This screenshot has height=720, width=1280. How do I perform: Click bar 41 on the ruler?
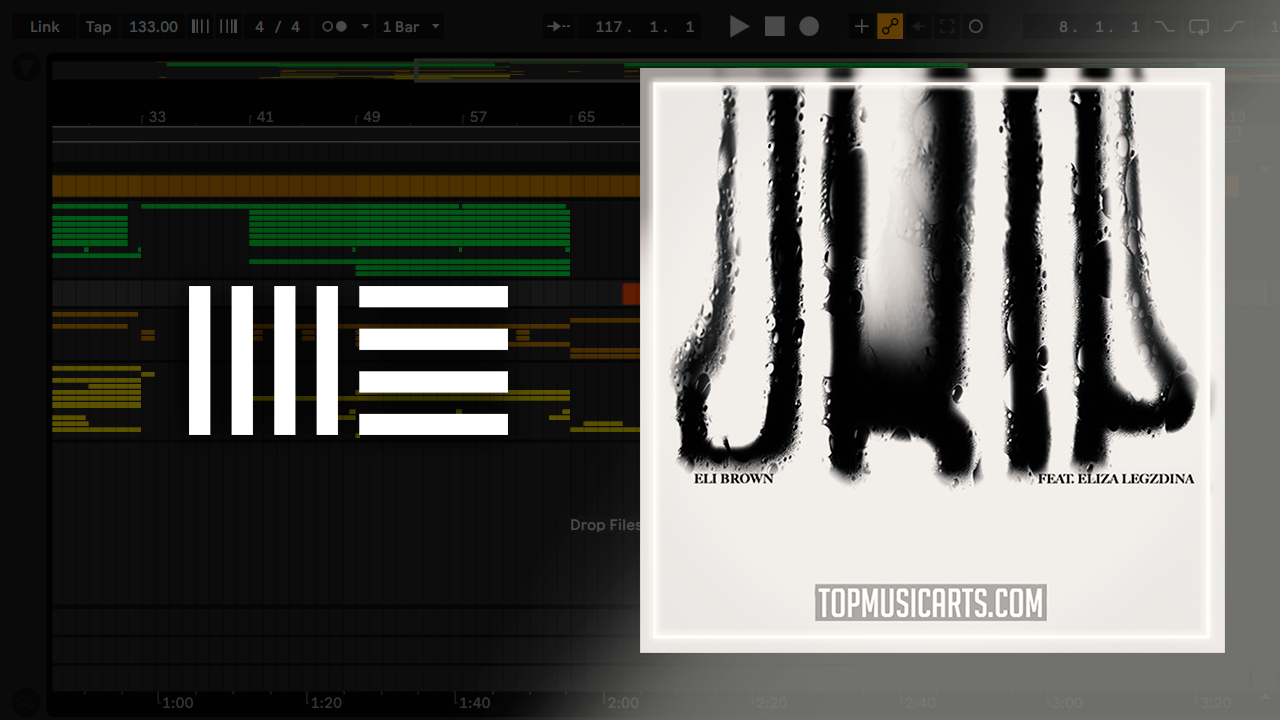264,117
